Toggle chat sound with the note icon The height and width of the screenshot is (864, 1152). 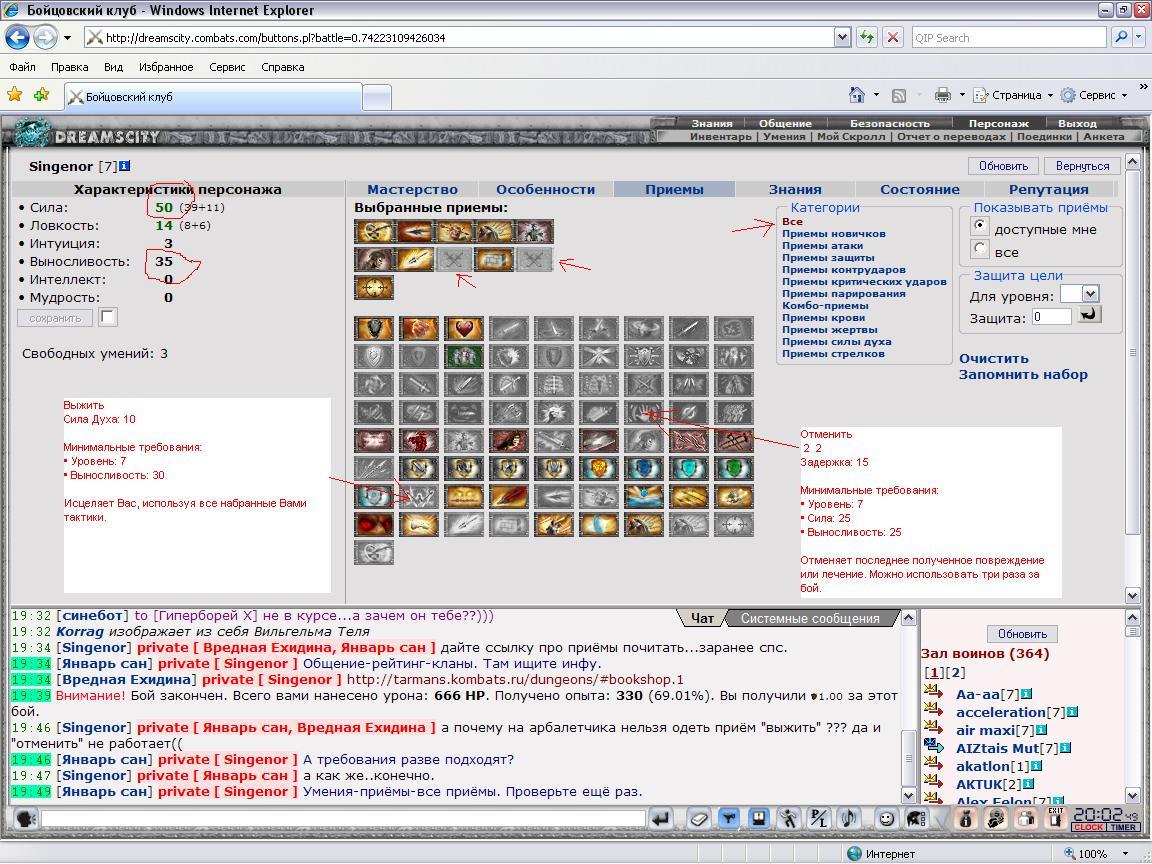pyautogui.click(x=848, y=818)
